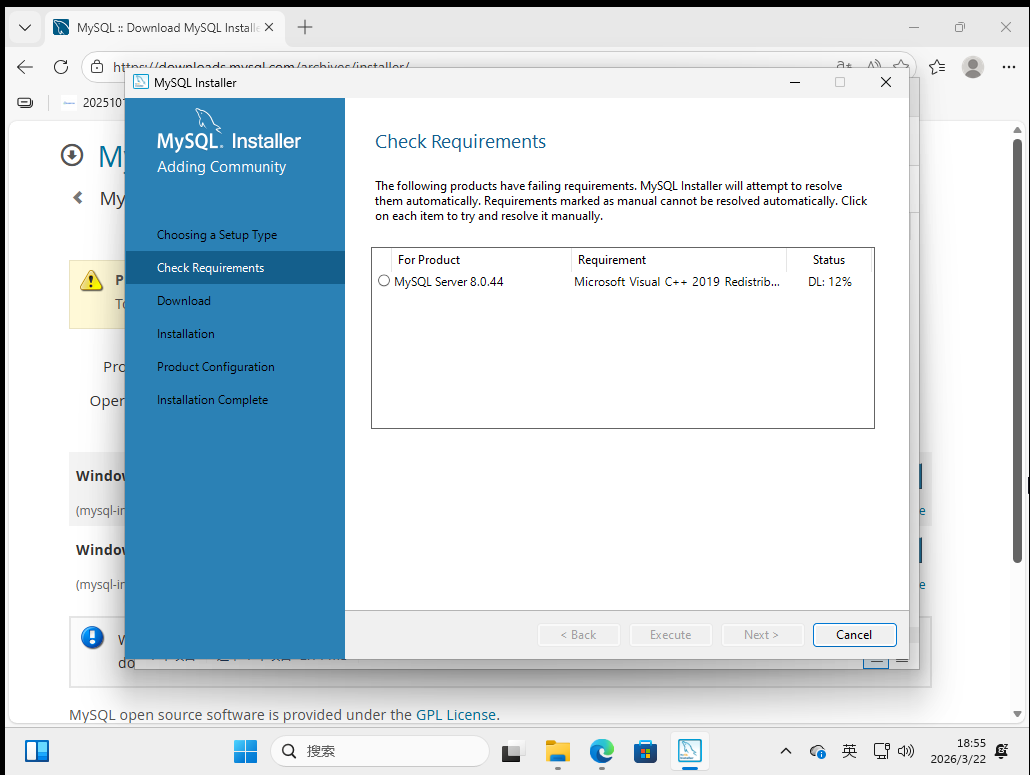Click the blue info icon on the webpage

coord(92,637)
